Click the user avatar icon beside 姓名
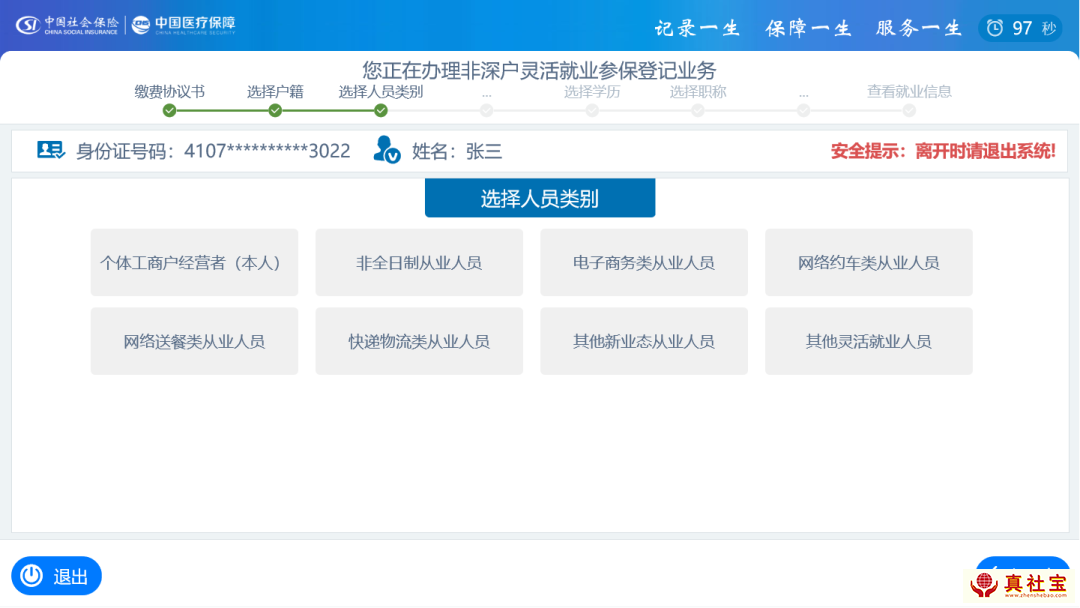1080x608 pixels. point(386,150)
